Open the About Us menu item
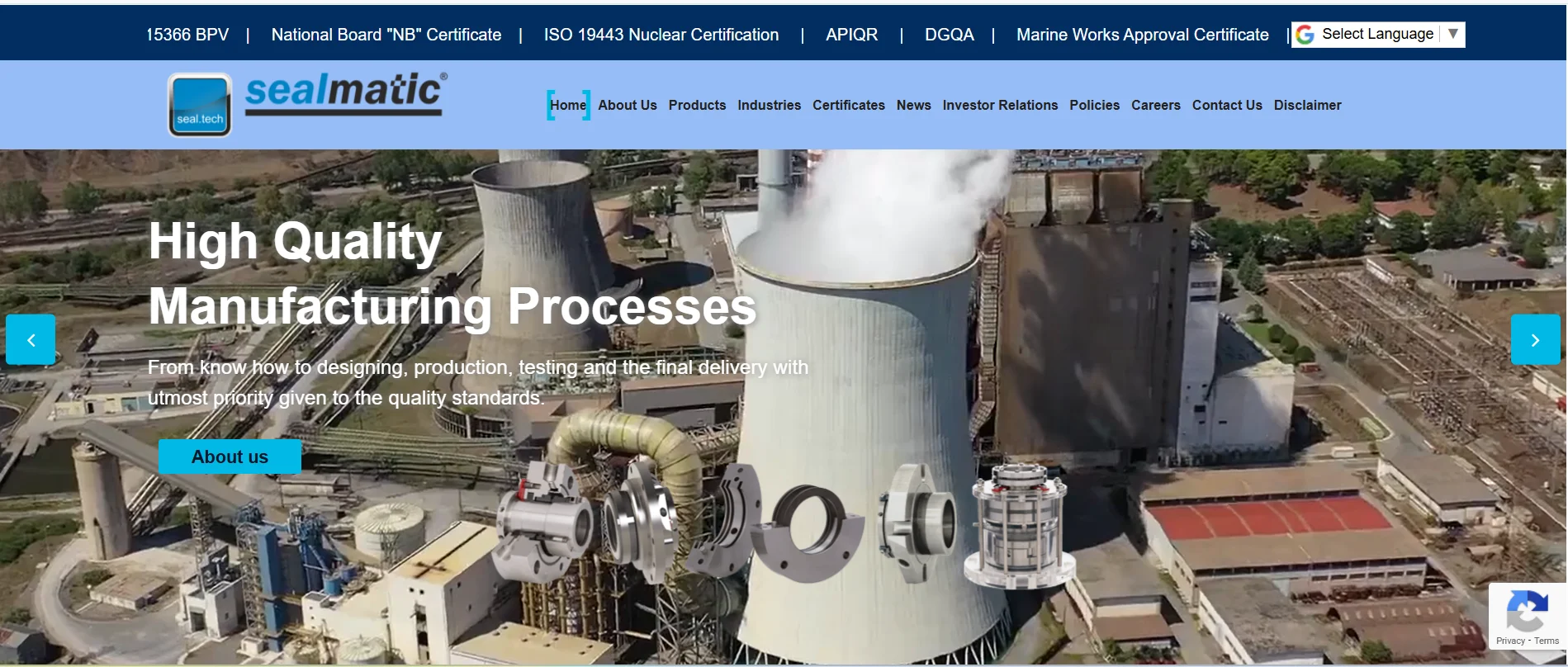1568x667 pixels. (x=628, y=105)
